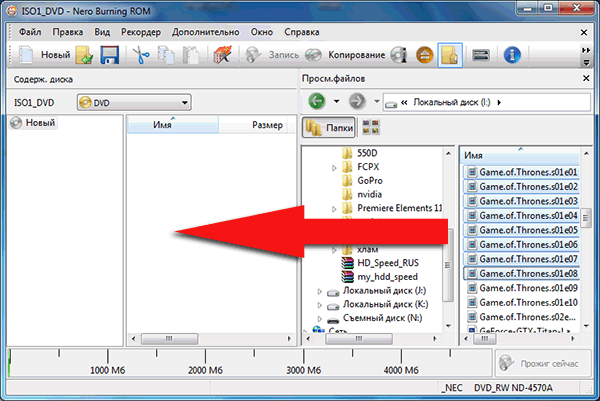Switch file view with the thumbnails icon

point(371,127)
